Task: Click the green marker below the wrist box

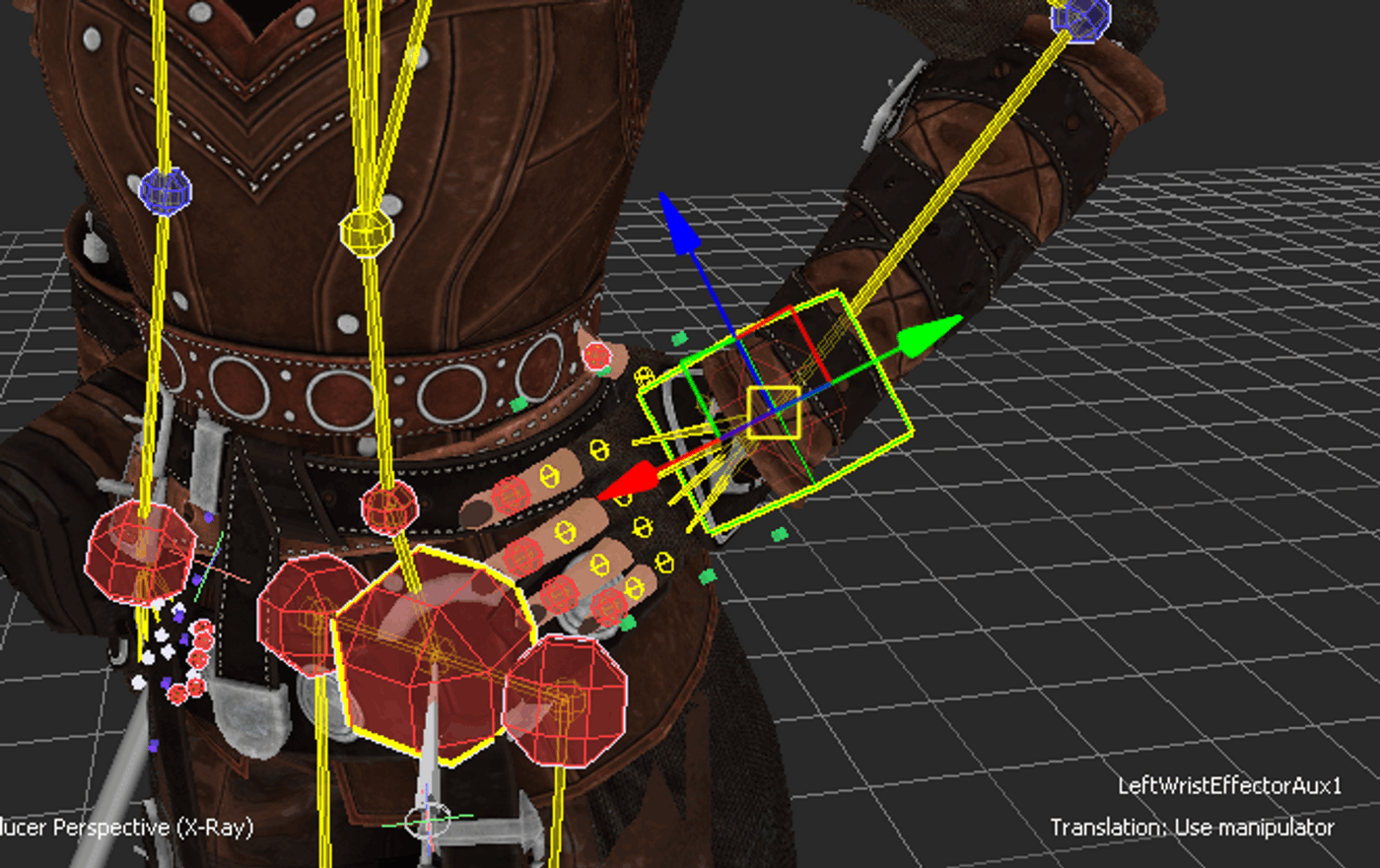Action: pos(779,535)
